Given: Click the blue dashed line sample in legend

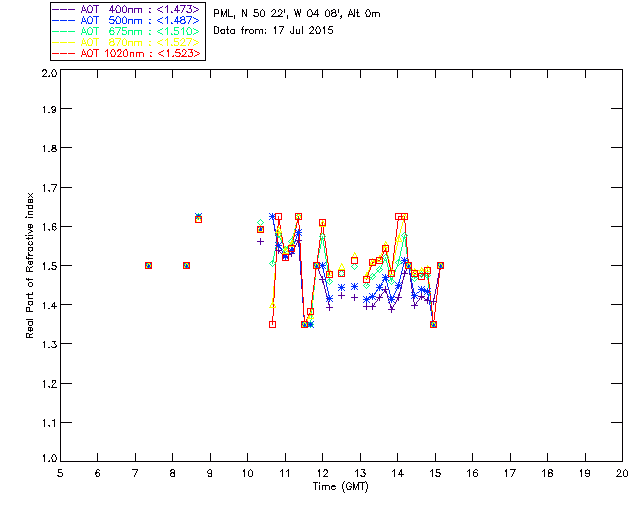Looking at the screenshot, I should point(64,20).
